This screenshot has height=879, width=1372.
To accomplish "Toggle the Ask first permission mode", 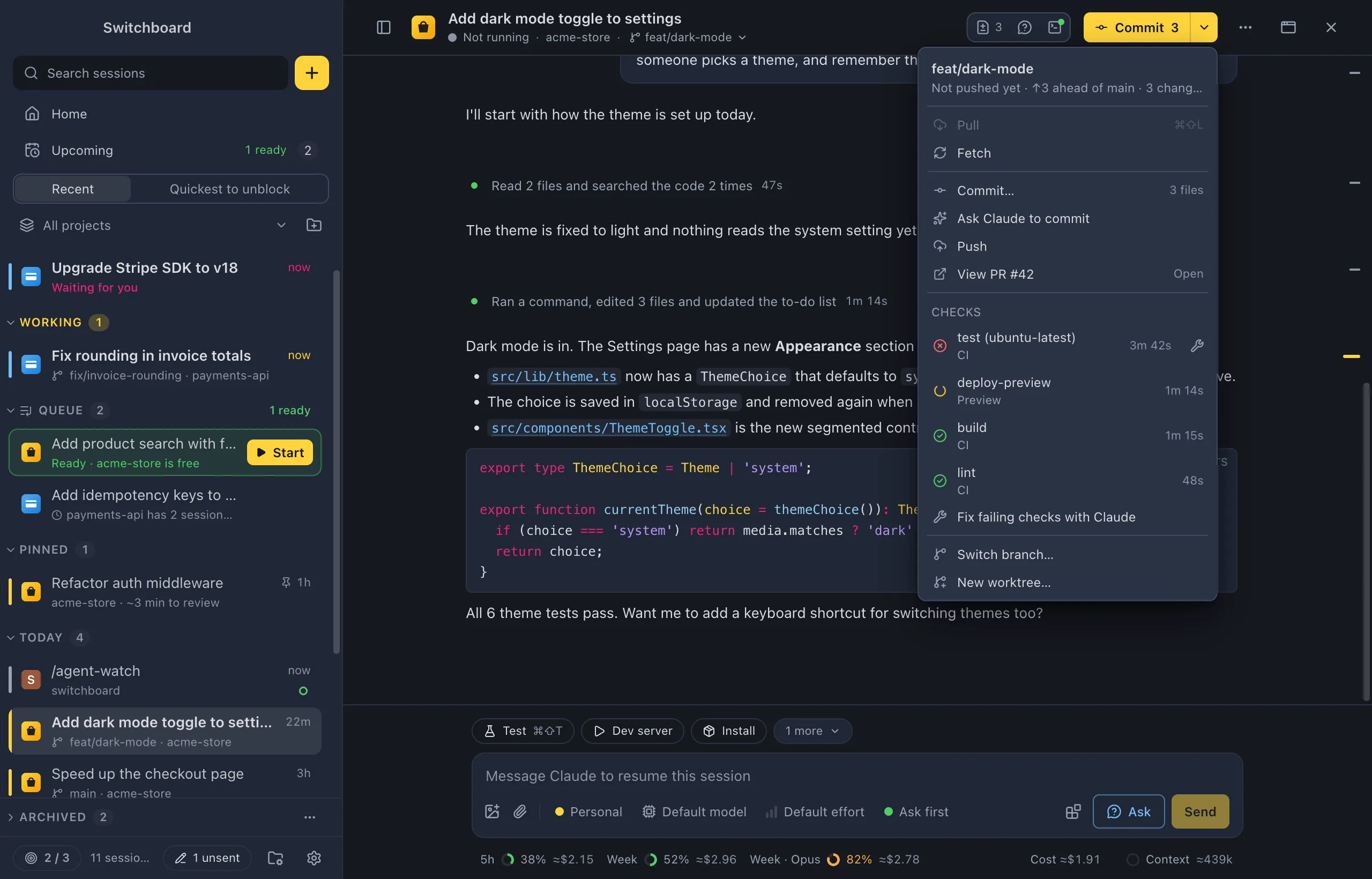I will pos(916,811).
